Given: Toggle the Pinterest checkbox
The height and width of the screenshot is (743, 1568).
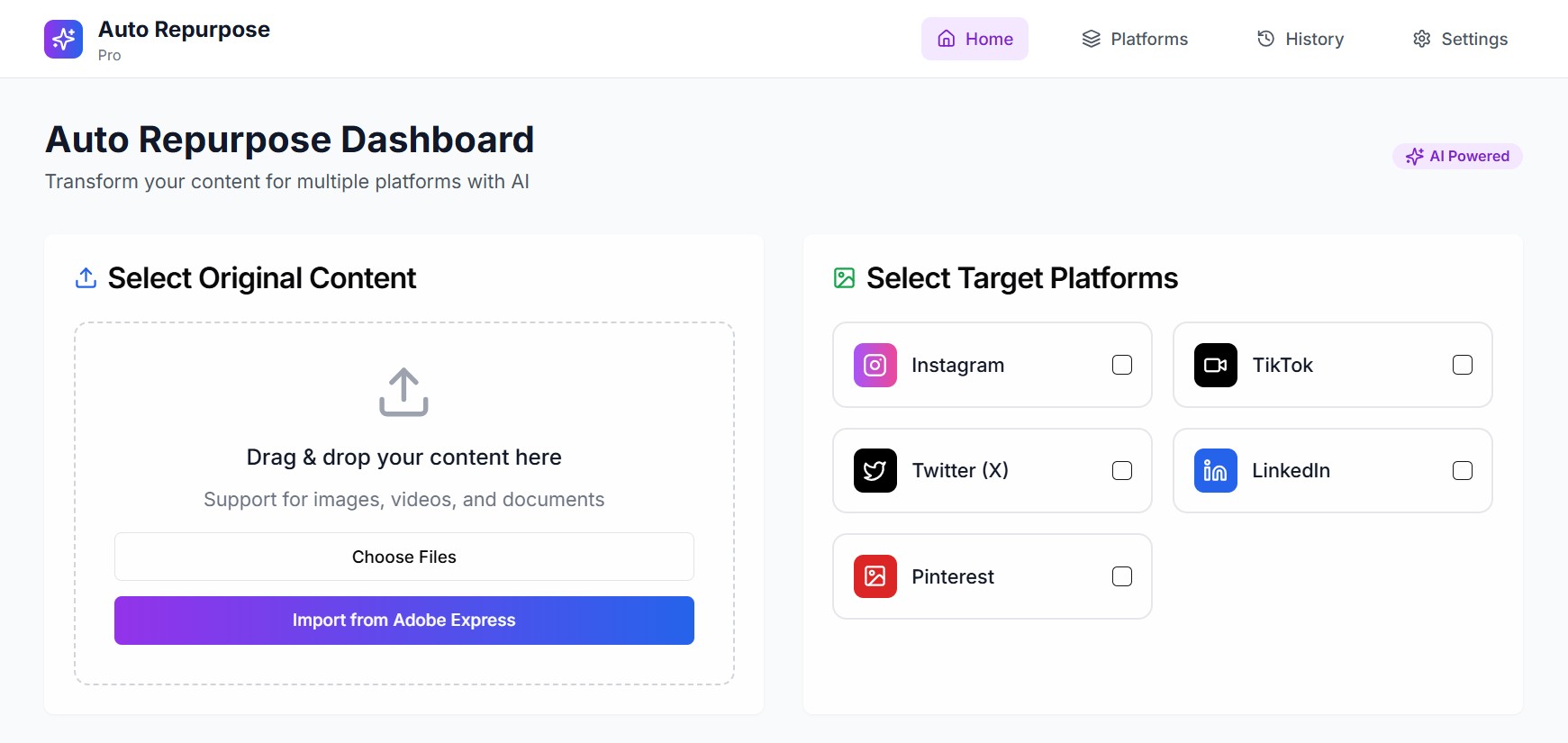Looking at the screenshot, I should point(1121,576).
